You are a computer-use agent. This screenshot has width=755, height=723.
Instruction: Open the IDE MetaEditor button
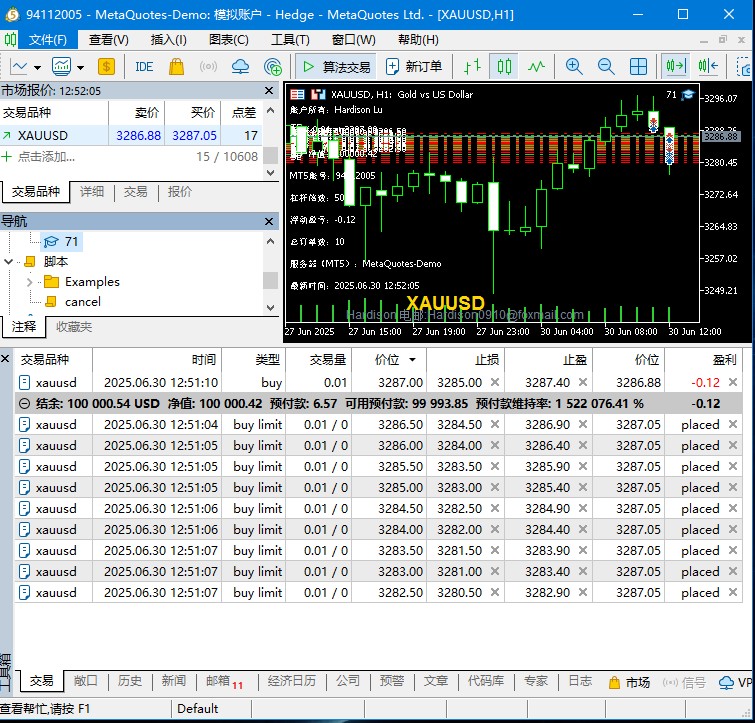point(144,66)
